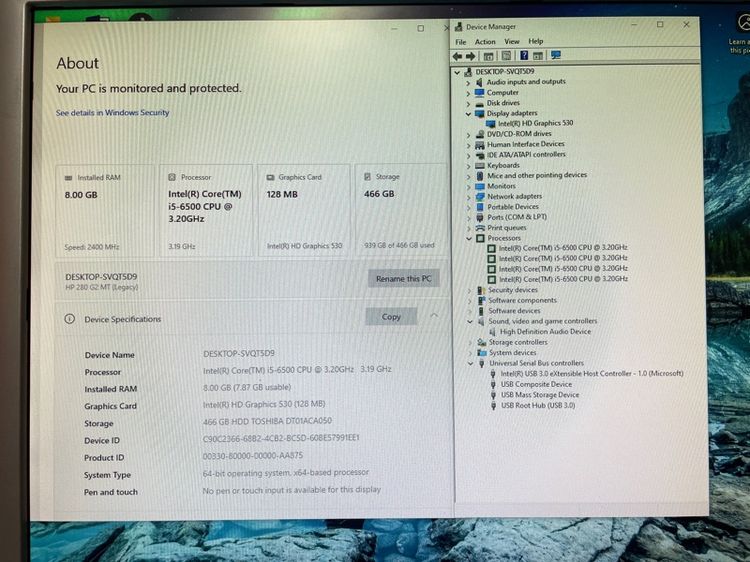Collapse Sound, video and game controllers
The width and height of the screenshot is (750, 562).
click(470, 322)
